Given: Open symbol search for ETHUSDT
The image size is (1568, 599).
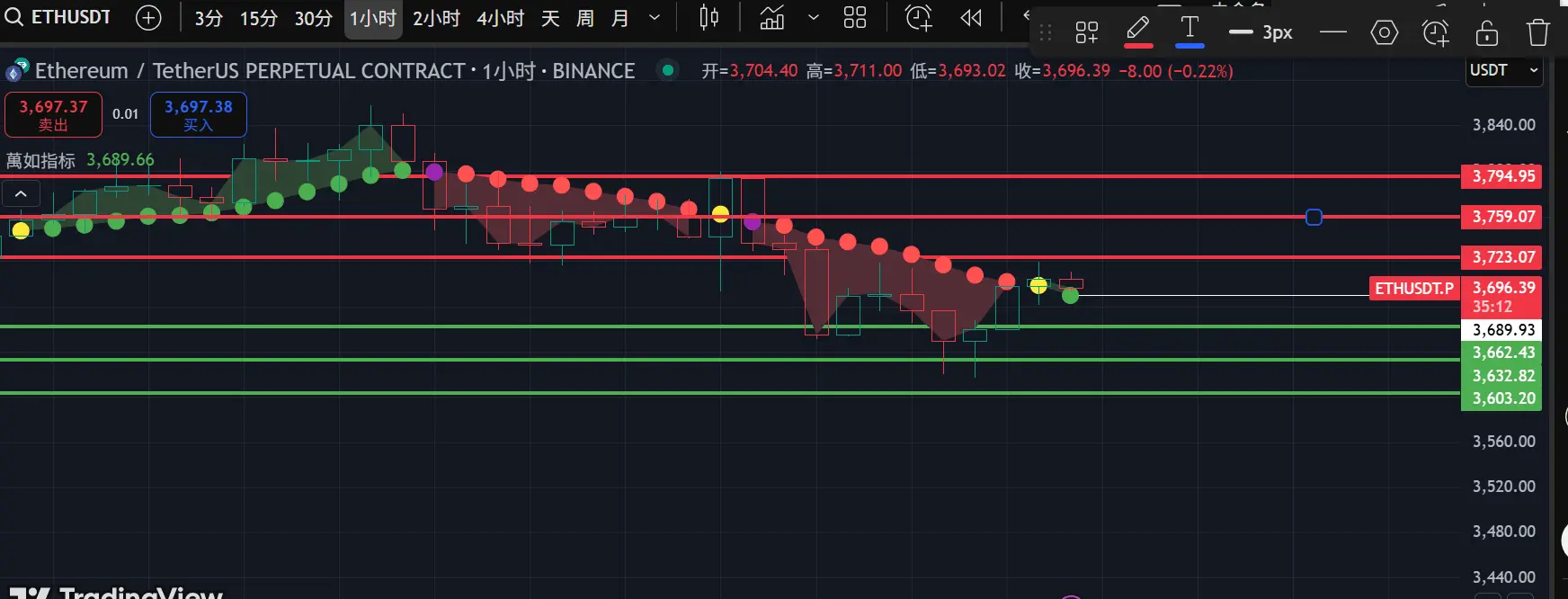Looking at the screenshot, I should (x=58, y=17).
